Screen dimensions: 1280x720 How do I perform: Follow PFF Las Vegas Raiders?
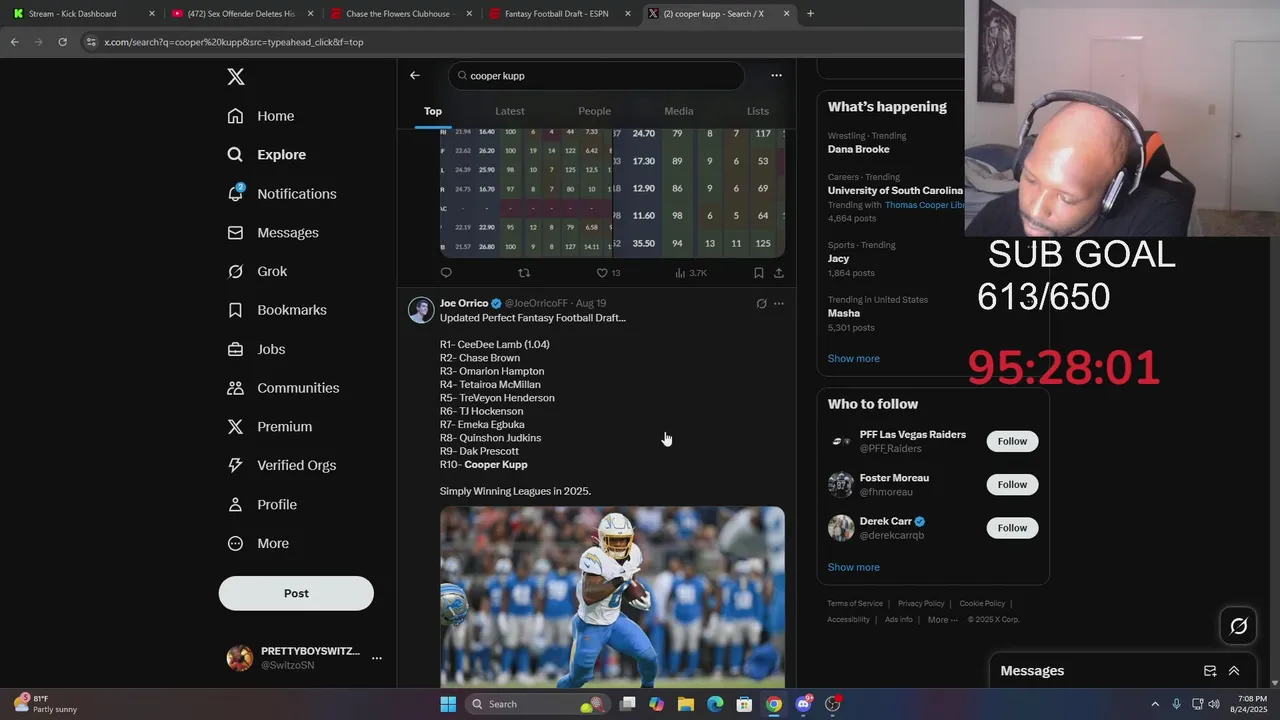coord(1012,441)
